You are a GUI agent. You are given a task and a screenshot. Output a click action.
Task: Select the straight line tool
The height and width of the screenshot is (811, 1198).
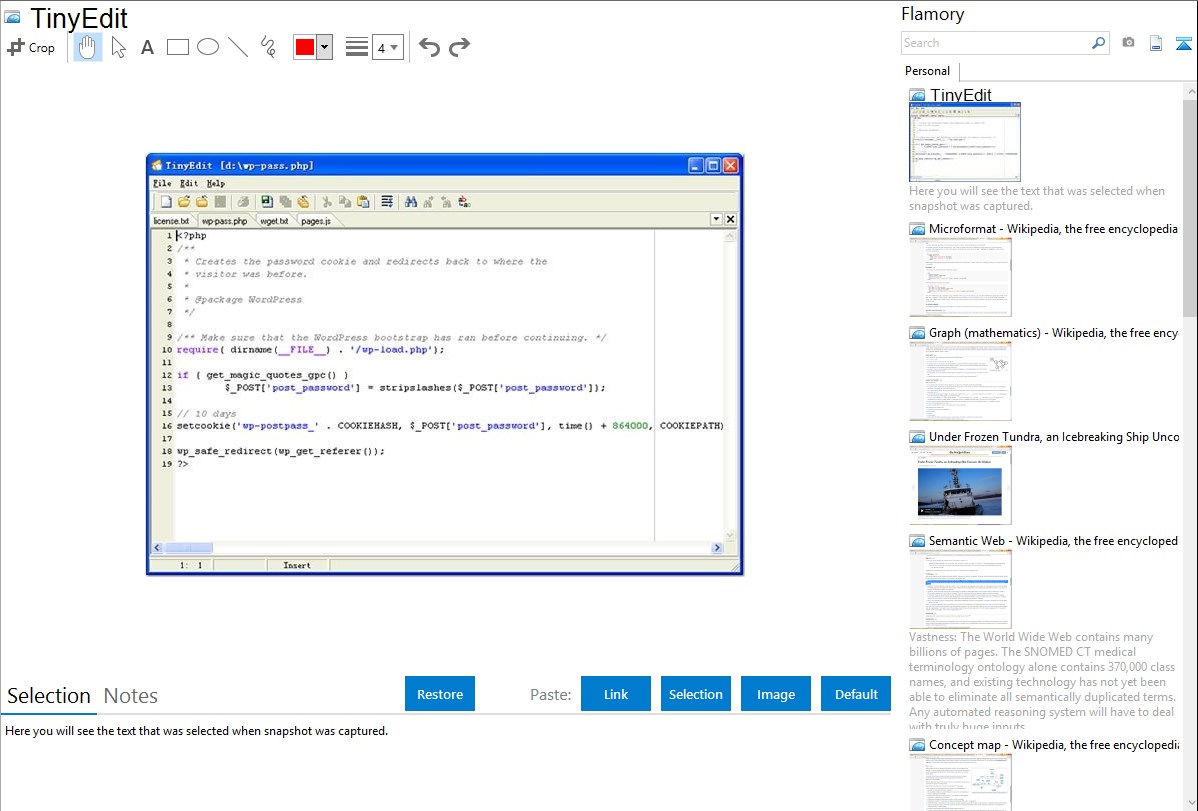238,47
